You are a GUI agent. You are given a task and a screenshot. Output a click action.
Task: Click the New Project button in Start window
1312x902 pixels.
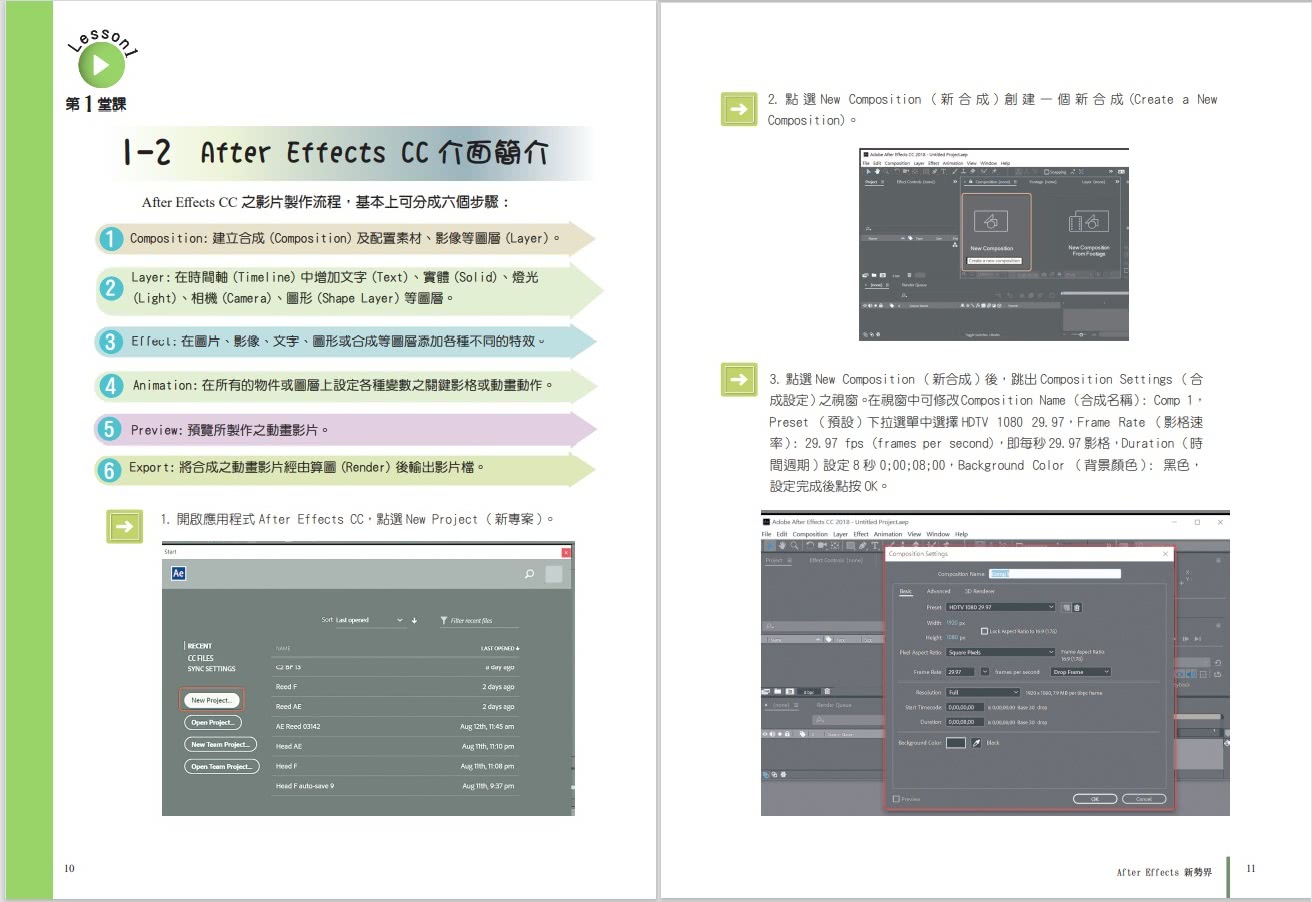(x=212, y=700)
